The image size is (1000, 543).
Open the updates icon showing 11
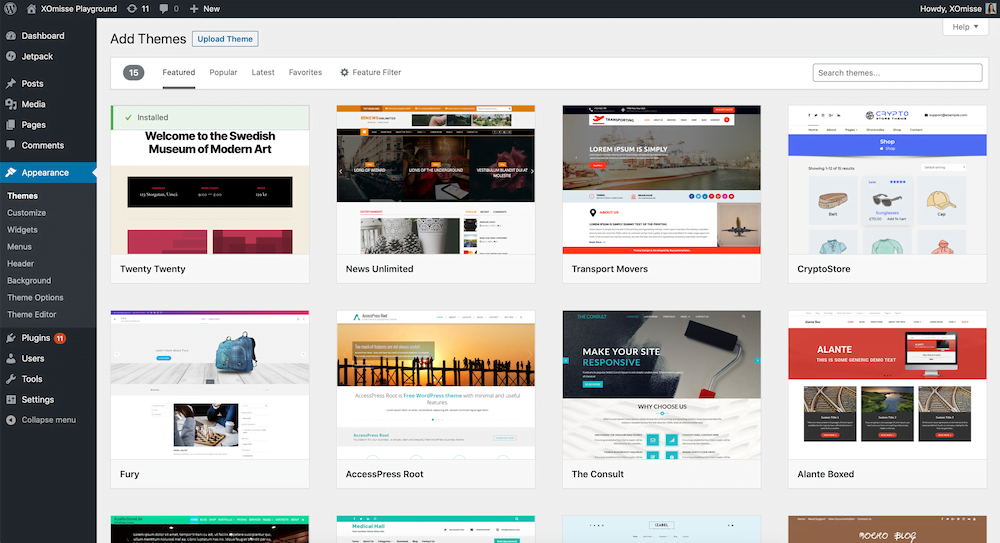pyautogui.click(x=131, y=9)
